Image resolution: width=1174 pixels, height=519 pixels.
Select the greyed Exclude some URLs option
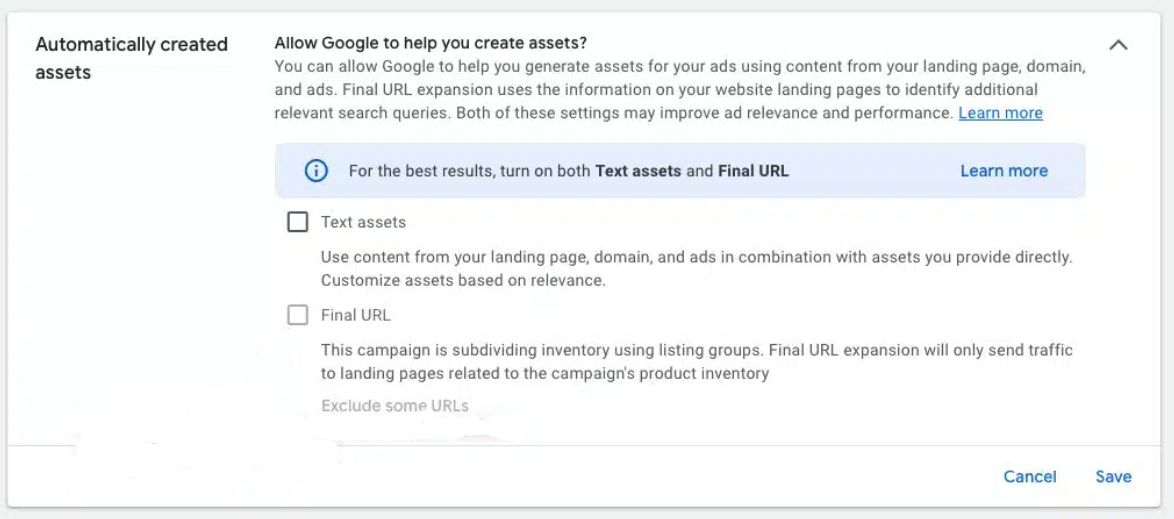395,406
